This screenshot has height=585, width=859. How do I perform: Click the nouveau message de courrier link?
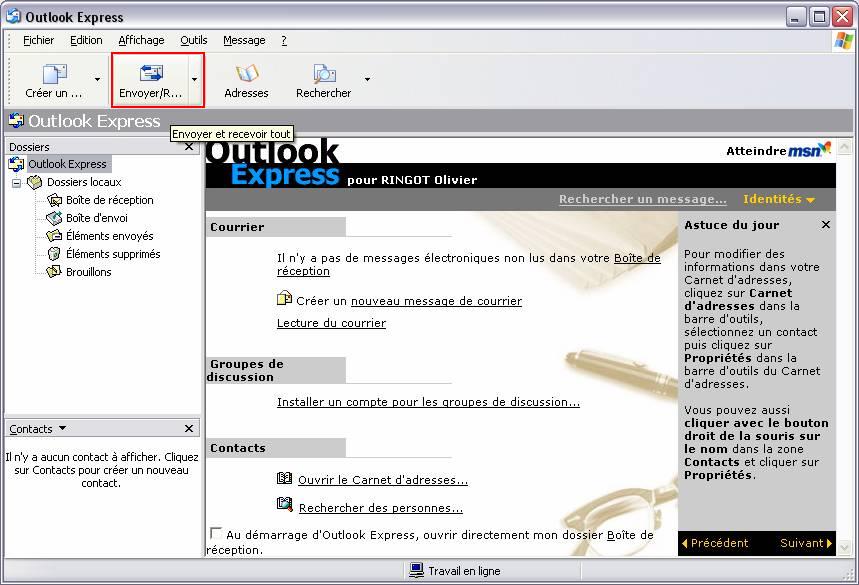point(437,301)
